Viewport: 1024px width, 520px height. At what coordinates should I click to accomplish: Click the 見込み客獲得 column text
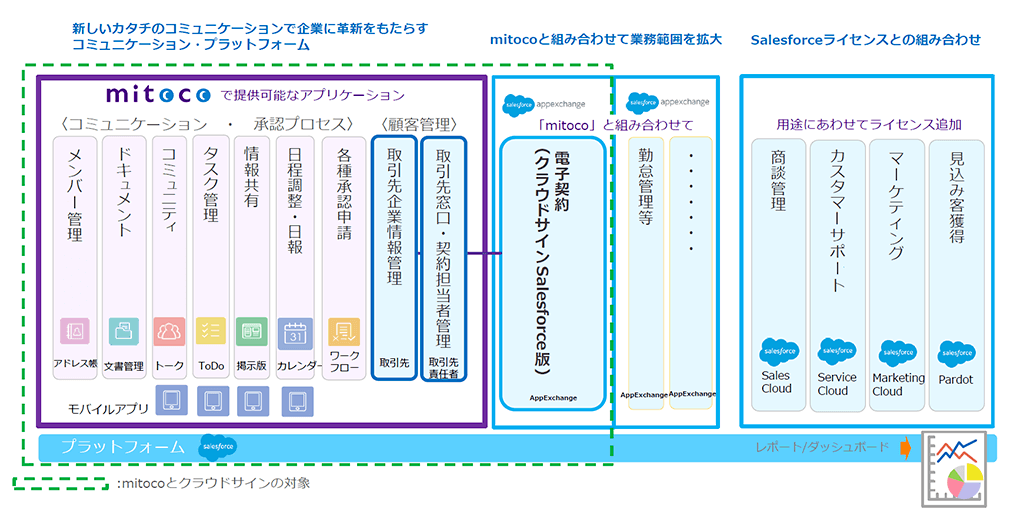point(957,197)
